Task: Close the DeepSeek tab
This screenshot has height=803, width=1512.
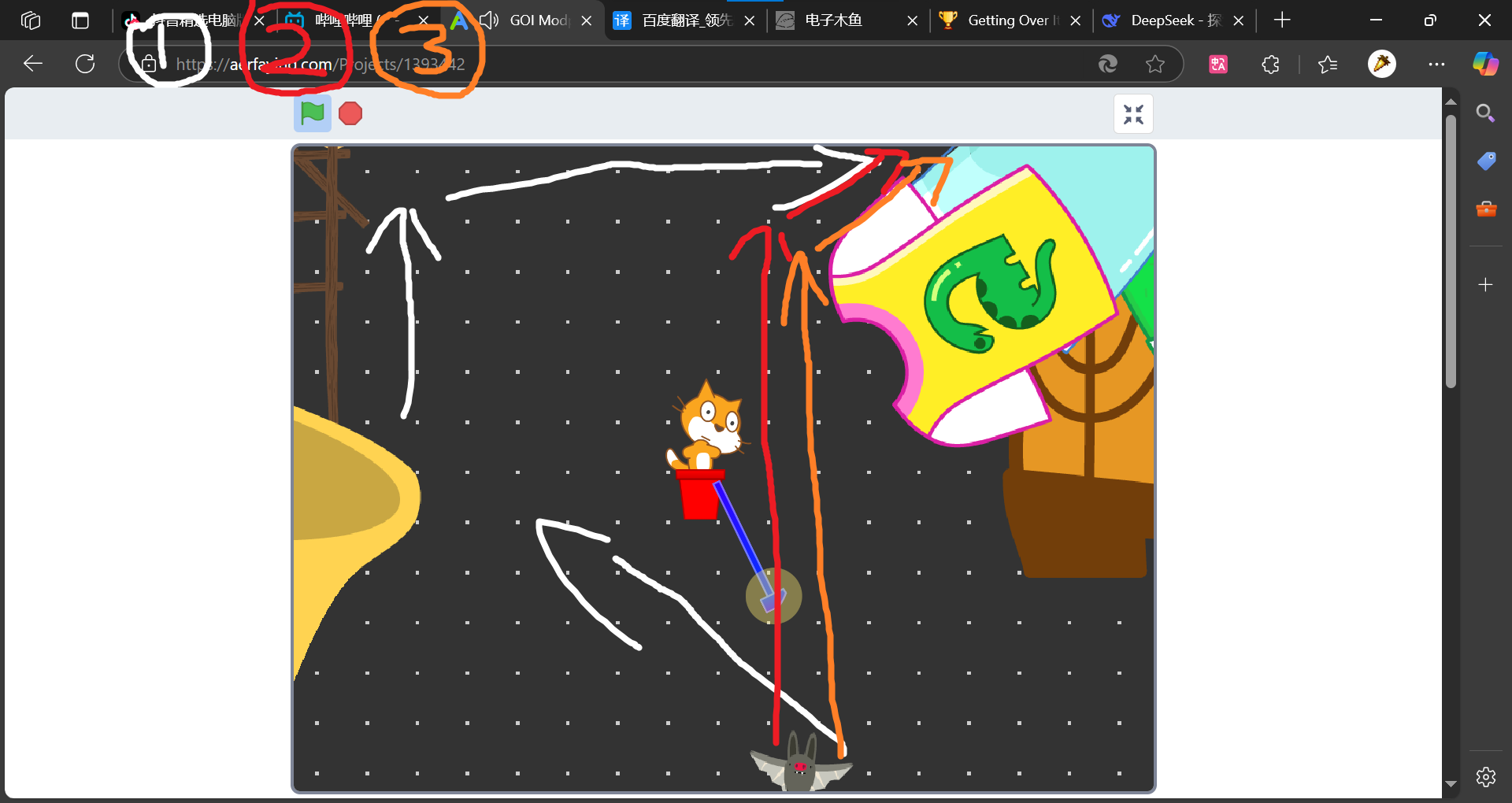Action: point(1239,20)
